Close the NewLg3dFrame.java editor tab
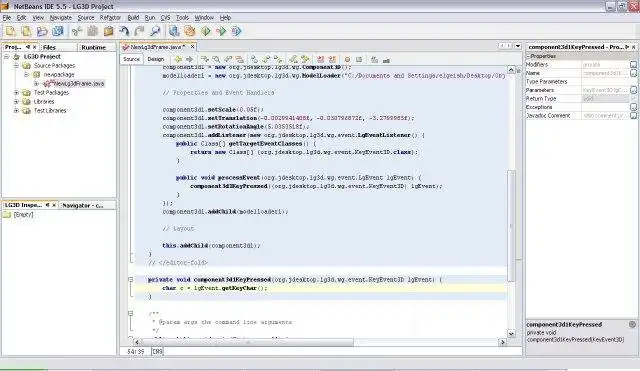The width and height of the screenshot is (640, 371). [193, 47]
